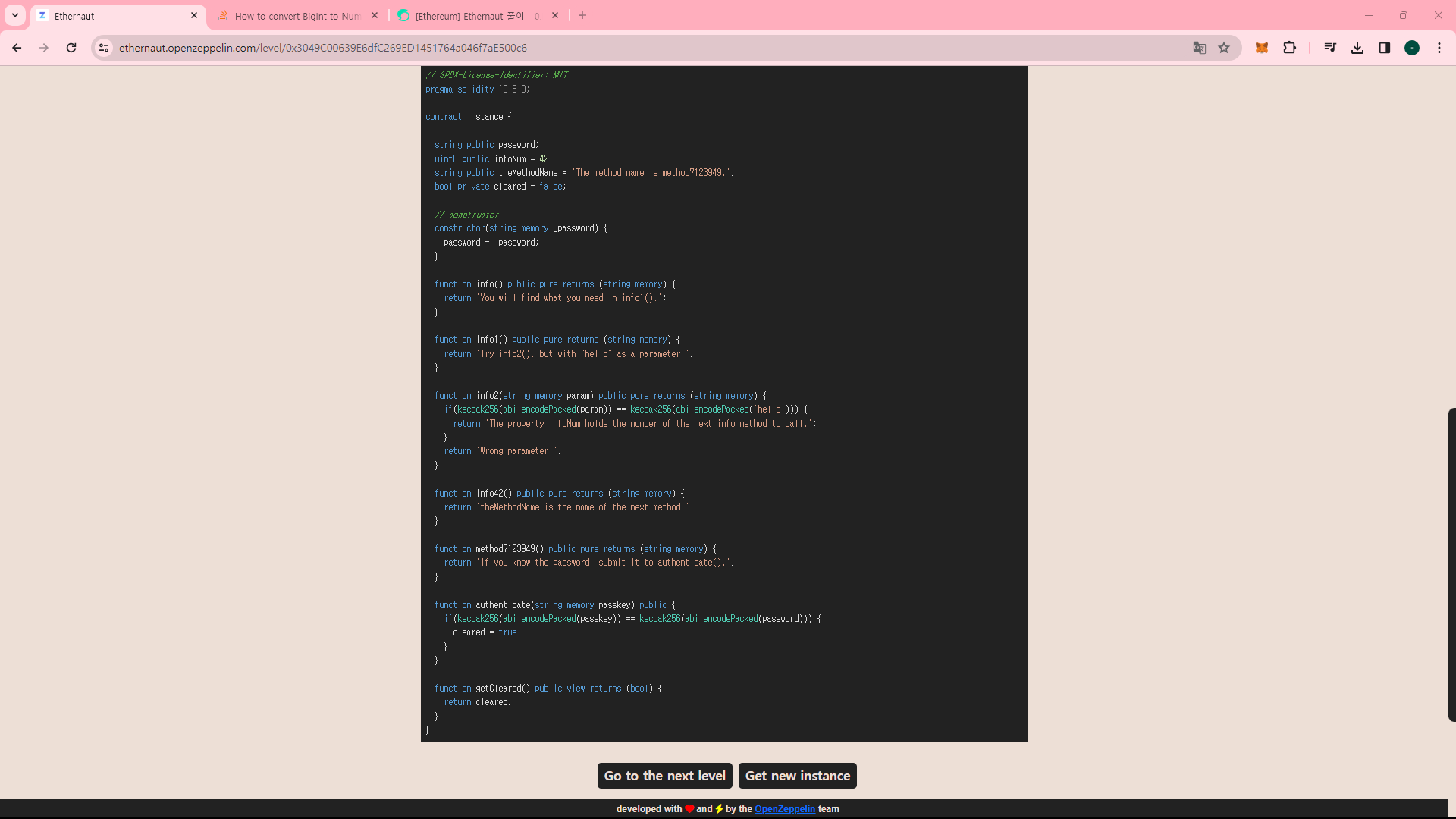Click 'function info1()' definition line
This screenshot has width=1456, height=819.
pyautogui.click(x=557, y=340)
